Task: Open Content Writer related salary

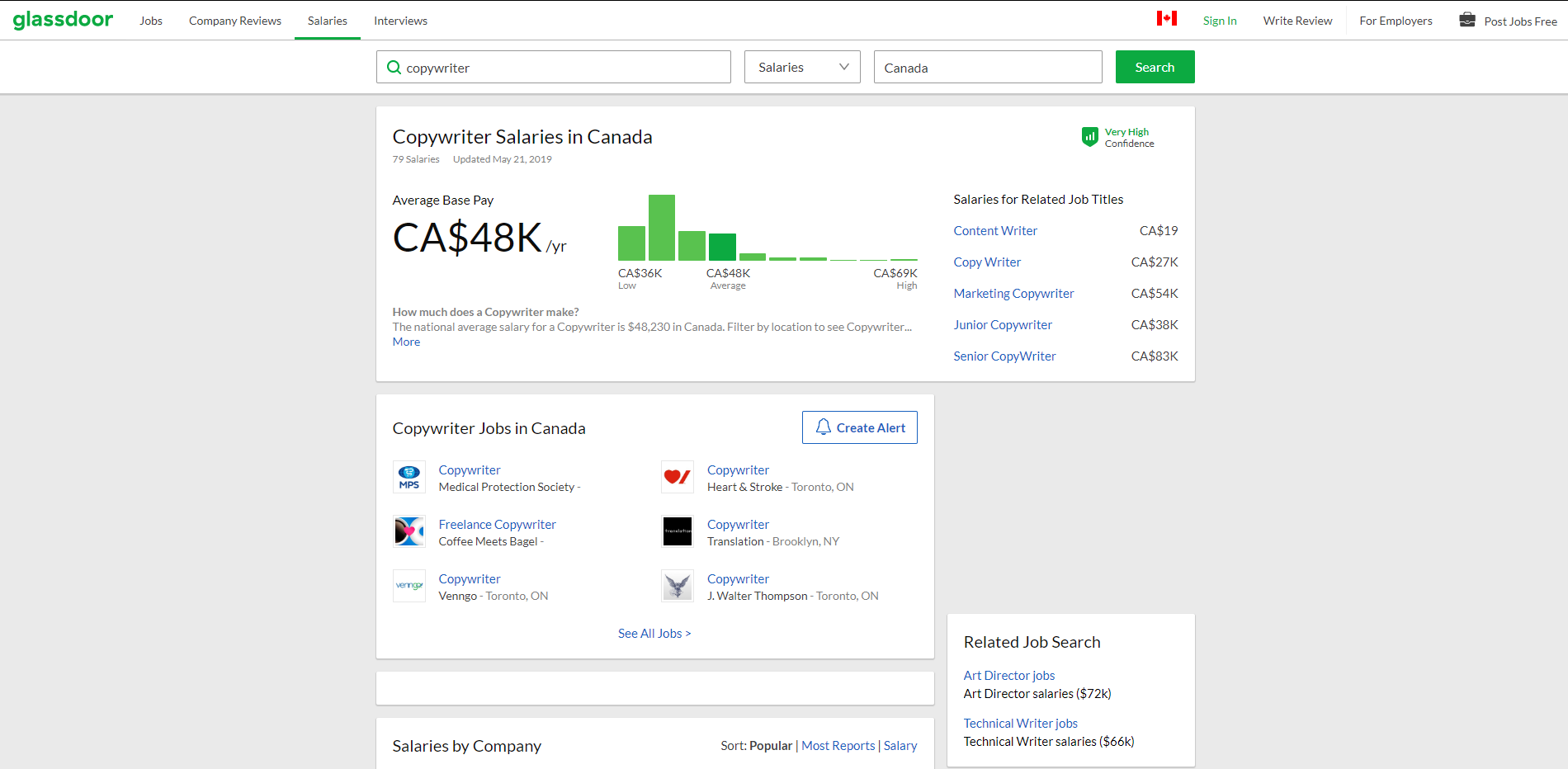Action: click(x=995, y=231)
